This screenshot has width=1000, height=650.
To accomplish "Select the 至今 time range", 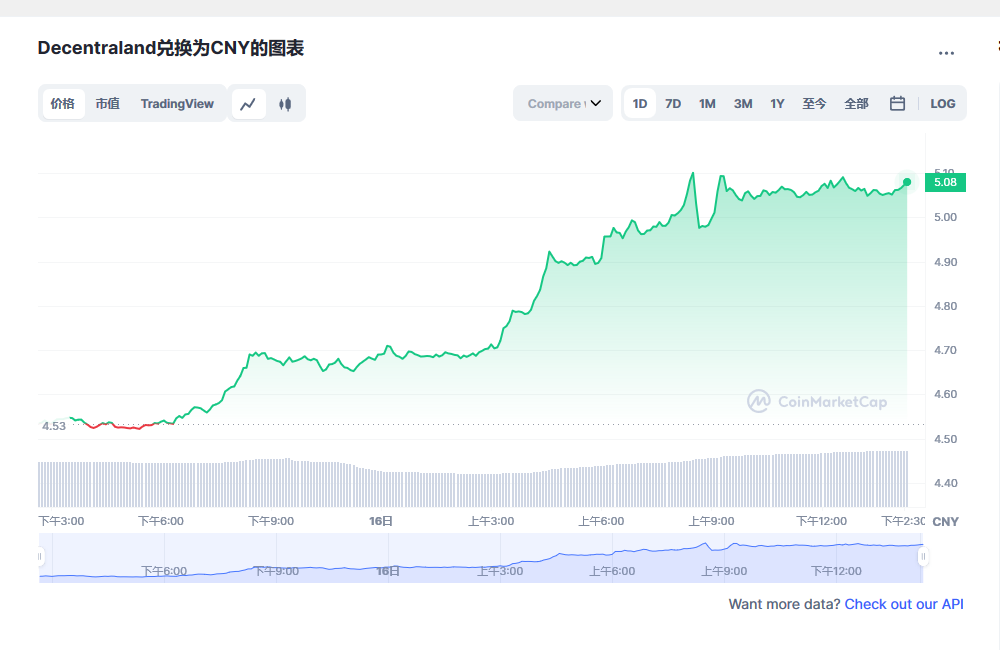I will (x=814, y=104).
